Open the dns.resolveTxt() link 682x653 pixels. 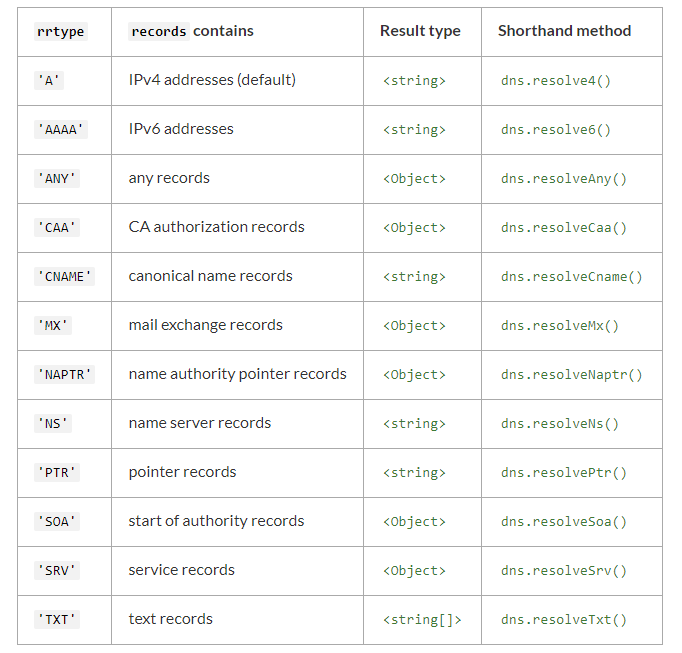[563, 620]
